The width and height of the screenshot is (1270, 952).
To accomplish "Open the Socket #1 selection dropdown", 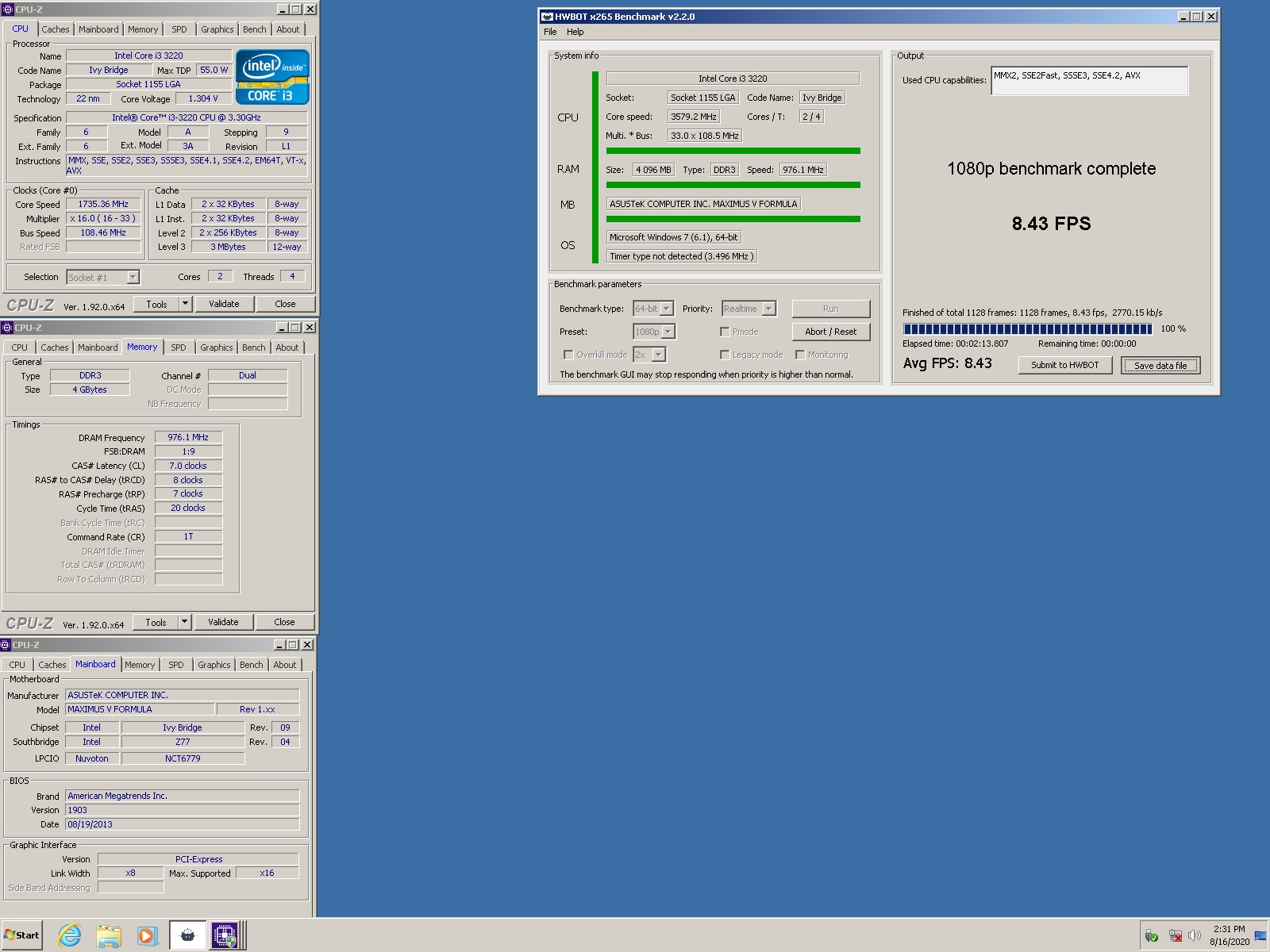I will coord(133,277).
